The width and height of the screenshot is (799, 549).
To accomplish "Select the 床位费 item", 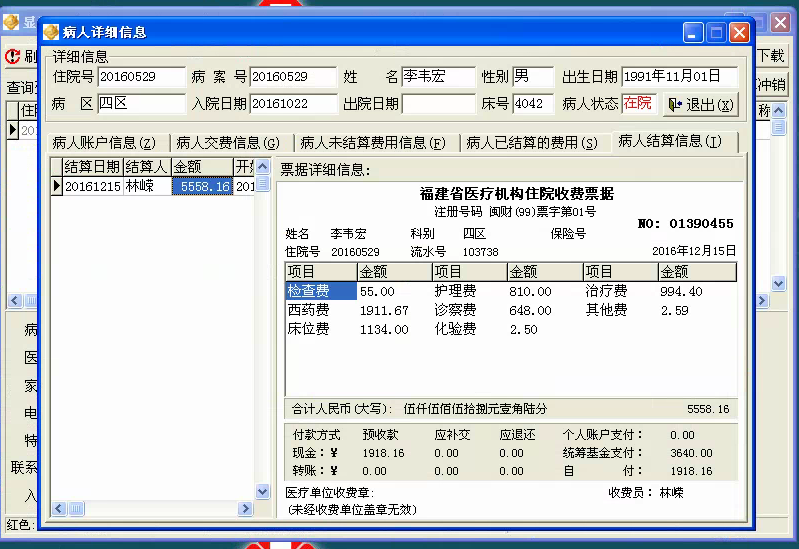I will tap(309, 329).
